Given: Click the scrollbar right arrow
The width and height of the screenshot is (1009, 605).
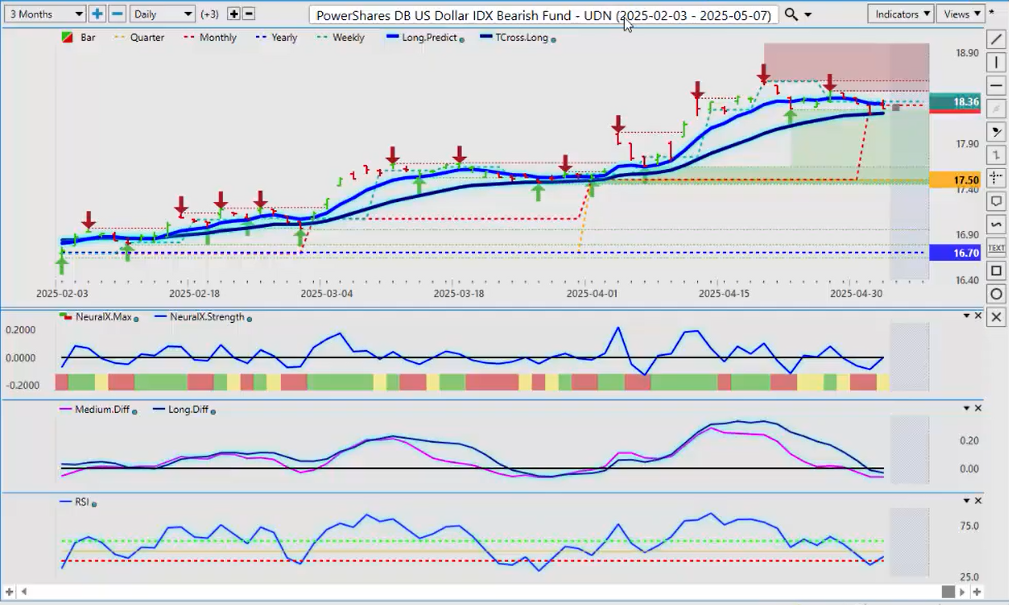Looking at the screenshot, I should pyautogui.click(x=963, y=591).
